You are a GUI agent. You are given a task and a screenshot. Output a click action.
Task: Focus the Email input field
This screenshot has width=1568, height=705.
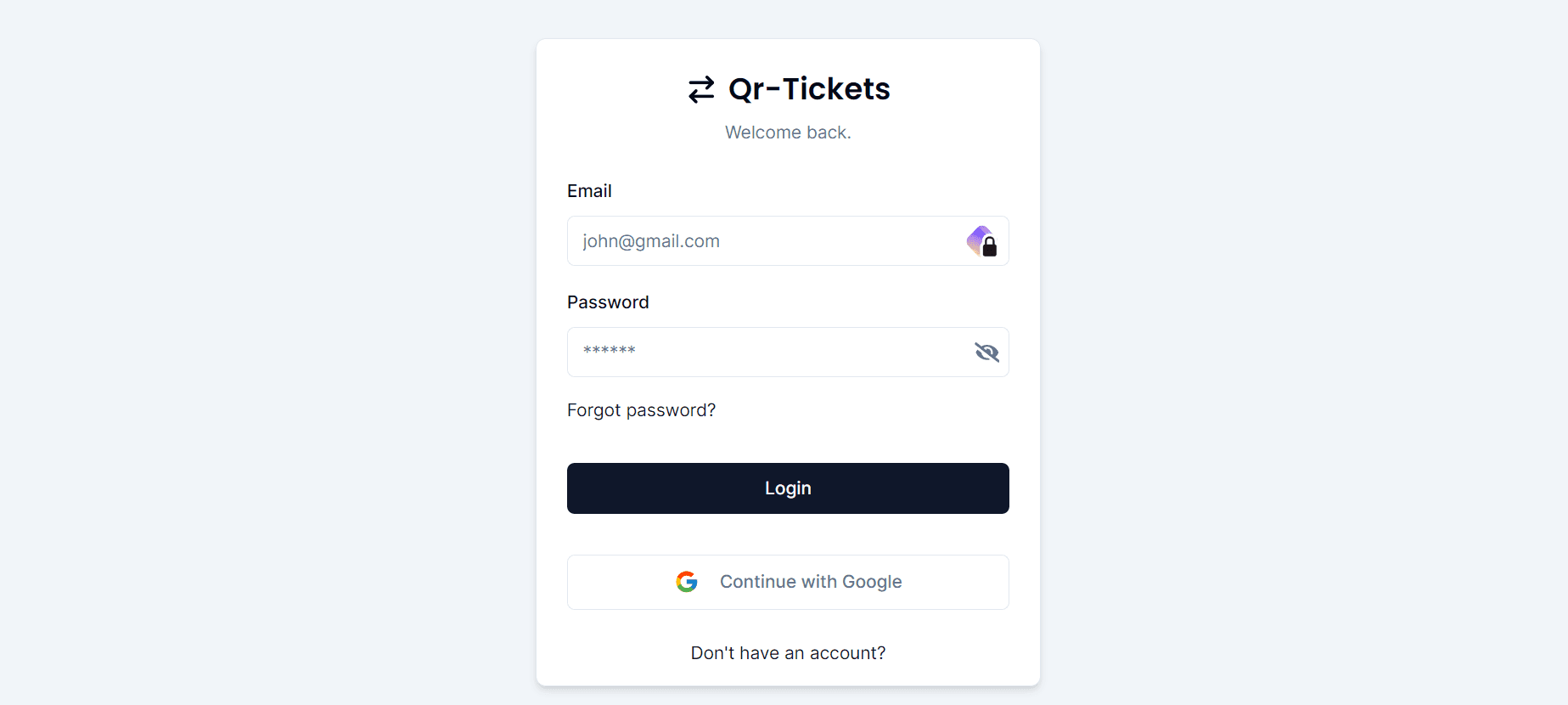tap(788, 241)
